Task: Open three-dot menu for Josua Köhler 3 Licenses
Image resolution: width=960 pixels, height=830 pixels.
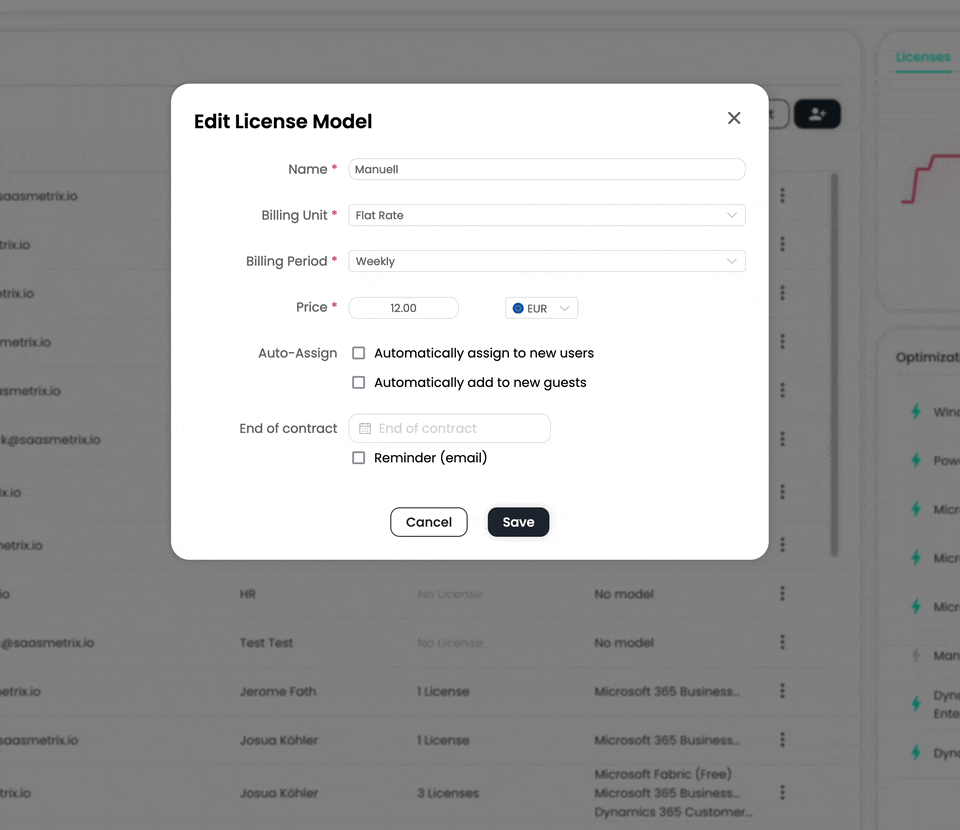Action: coord(782,792)
